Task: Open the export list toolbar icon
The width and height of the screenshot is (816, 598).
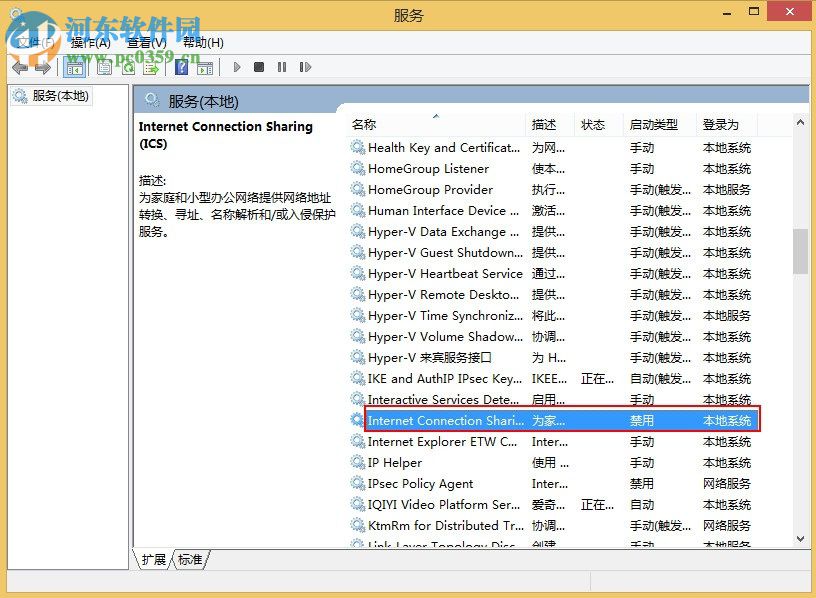Action: [153, 67]
